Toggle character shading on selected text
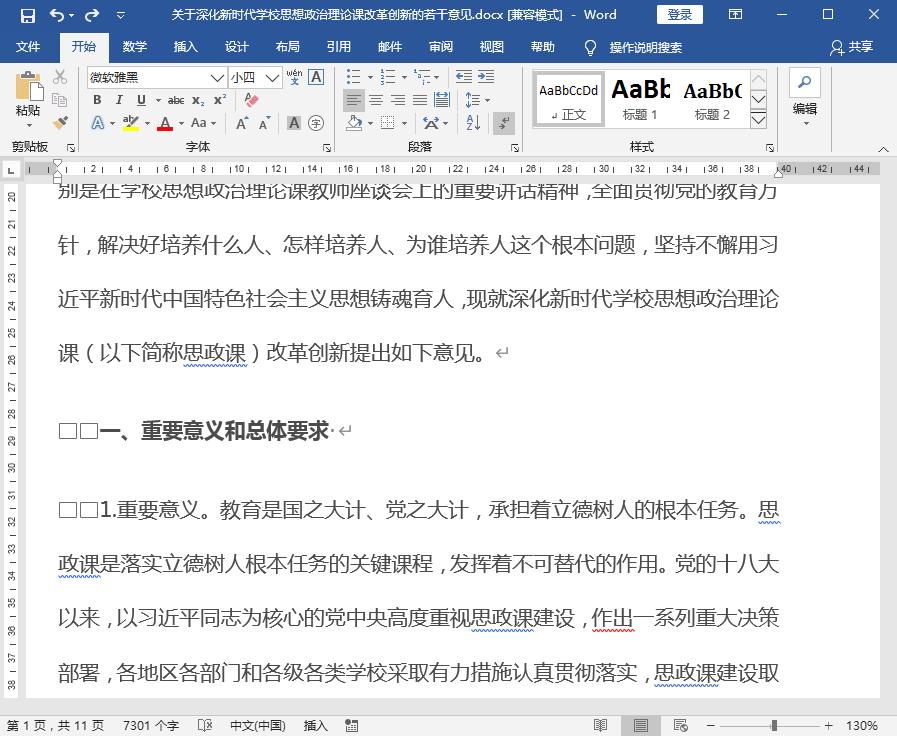The width and height of the screenshot is (897, 736). pyautogui.click(x=293, y=122)
